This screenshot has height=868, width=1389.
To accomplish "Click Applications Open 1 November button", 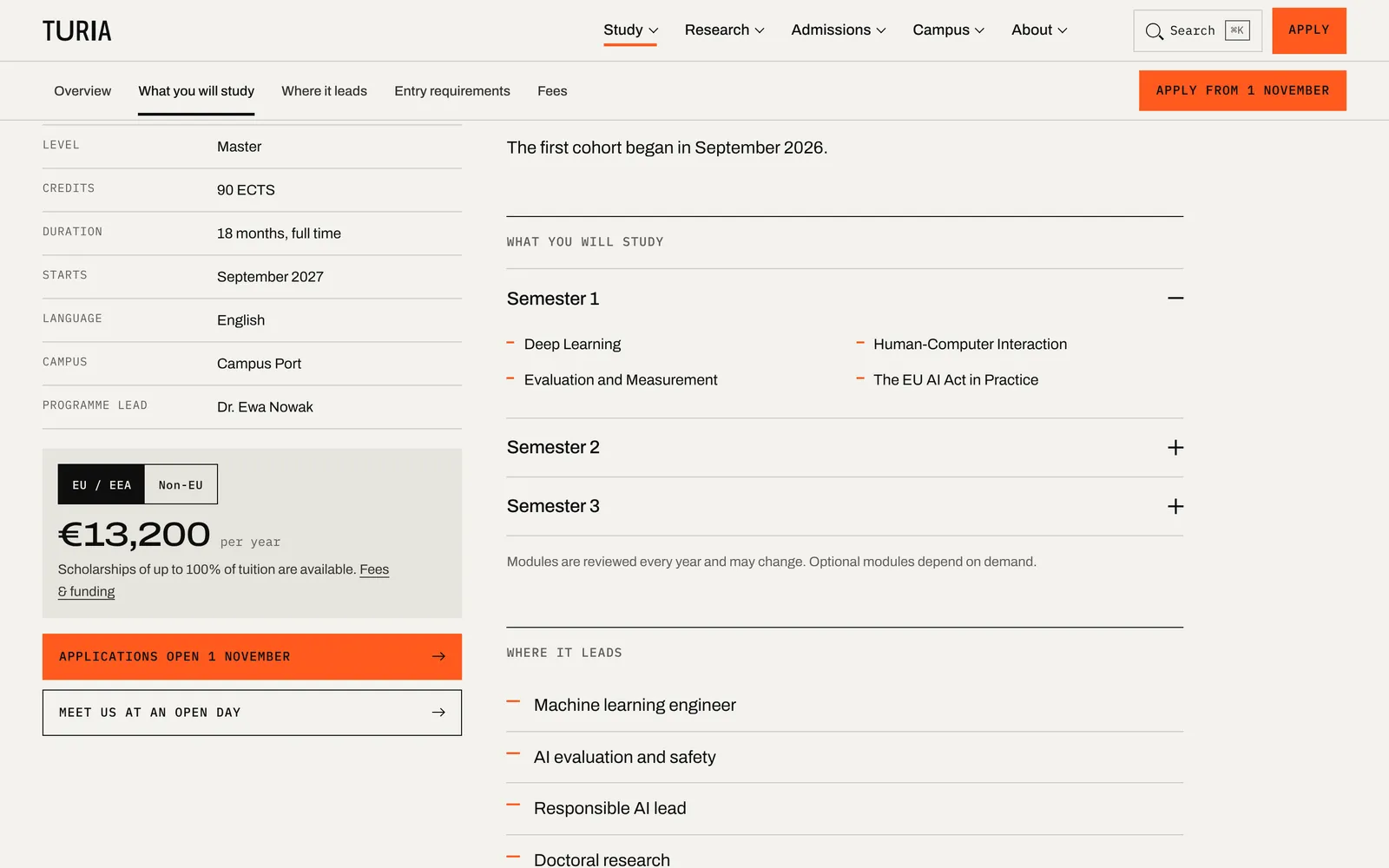I will tap(252, 656).
